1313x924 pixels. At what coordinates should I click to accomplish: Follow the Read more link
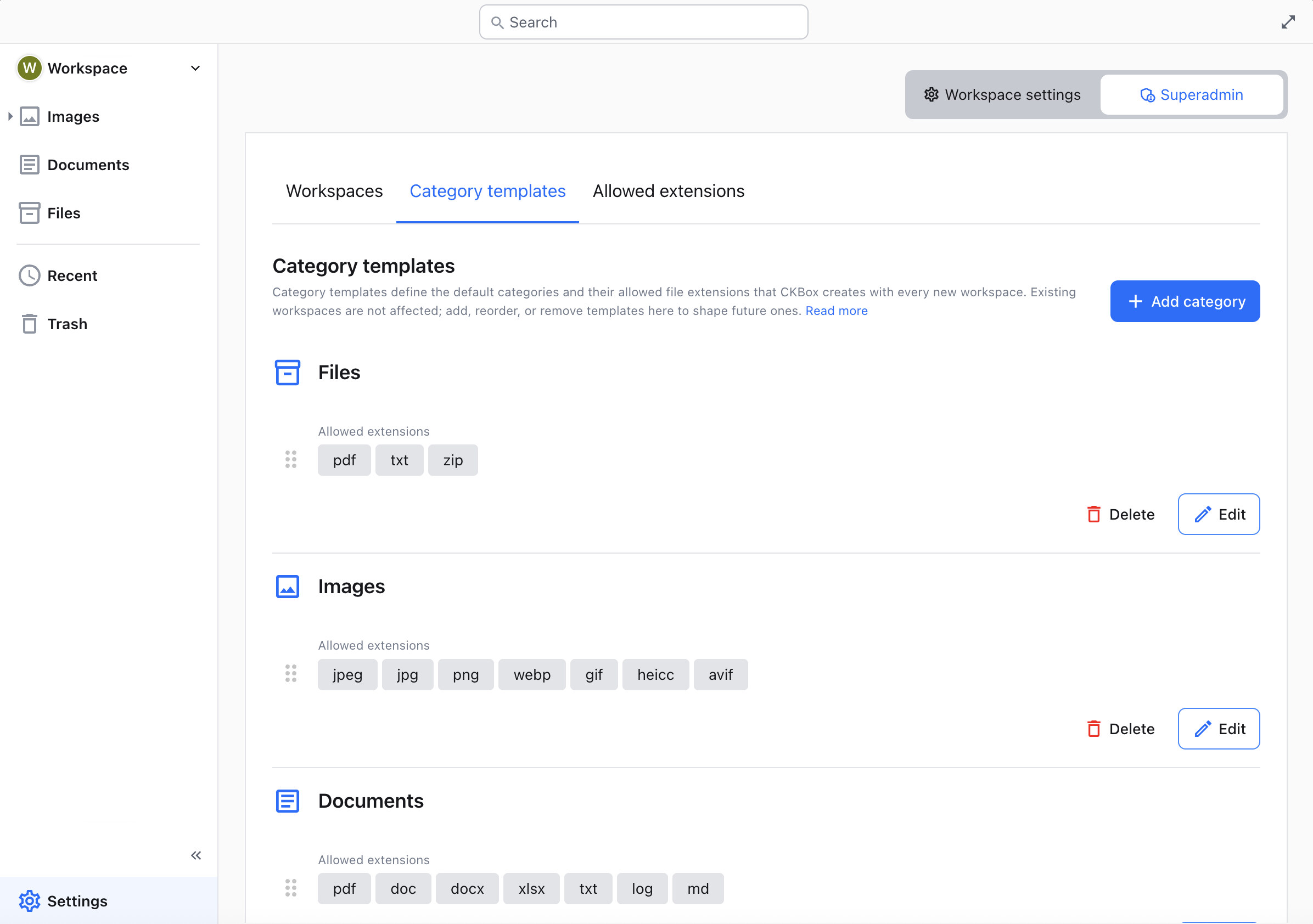(837, 311)
